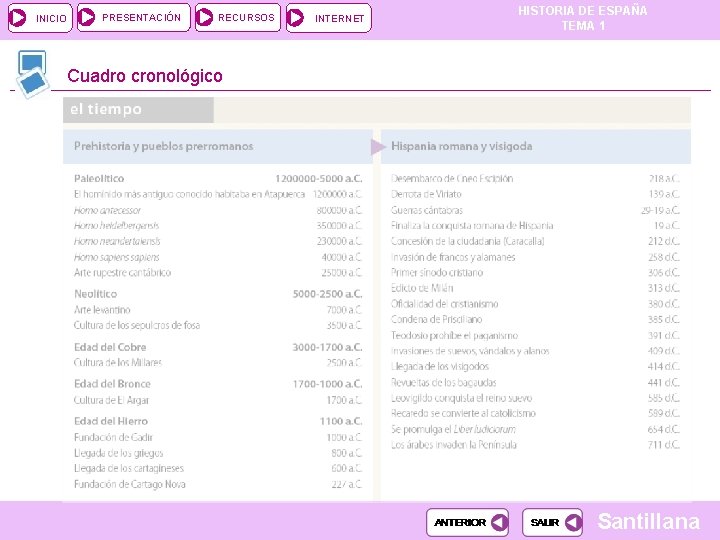720x540 pixels.
Task: Click the 'Edad del Cobre' heading
Action: click(110, 347)
